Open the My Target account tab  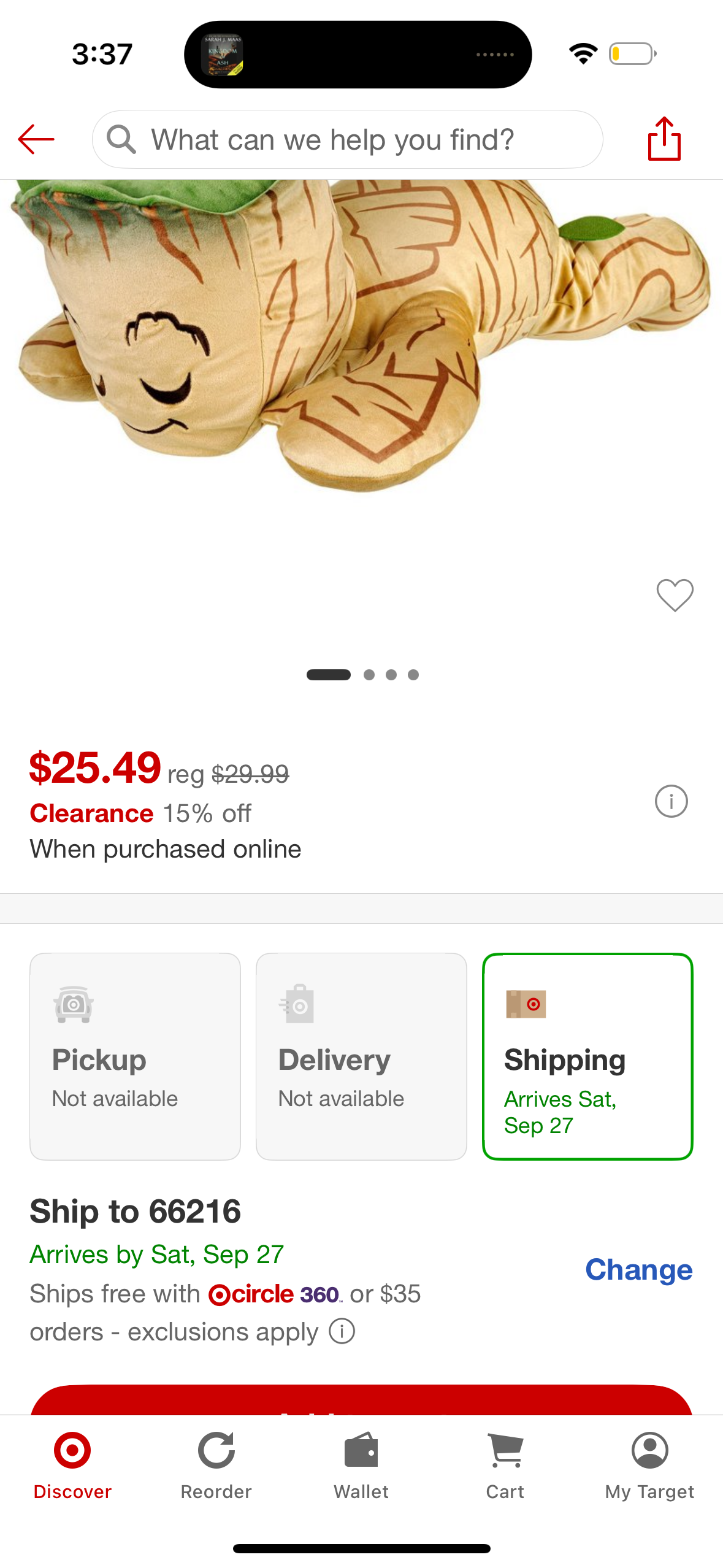[x=649, y=1465]
